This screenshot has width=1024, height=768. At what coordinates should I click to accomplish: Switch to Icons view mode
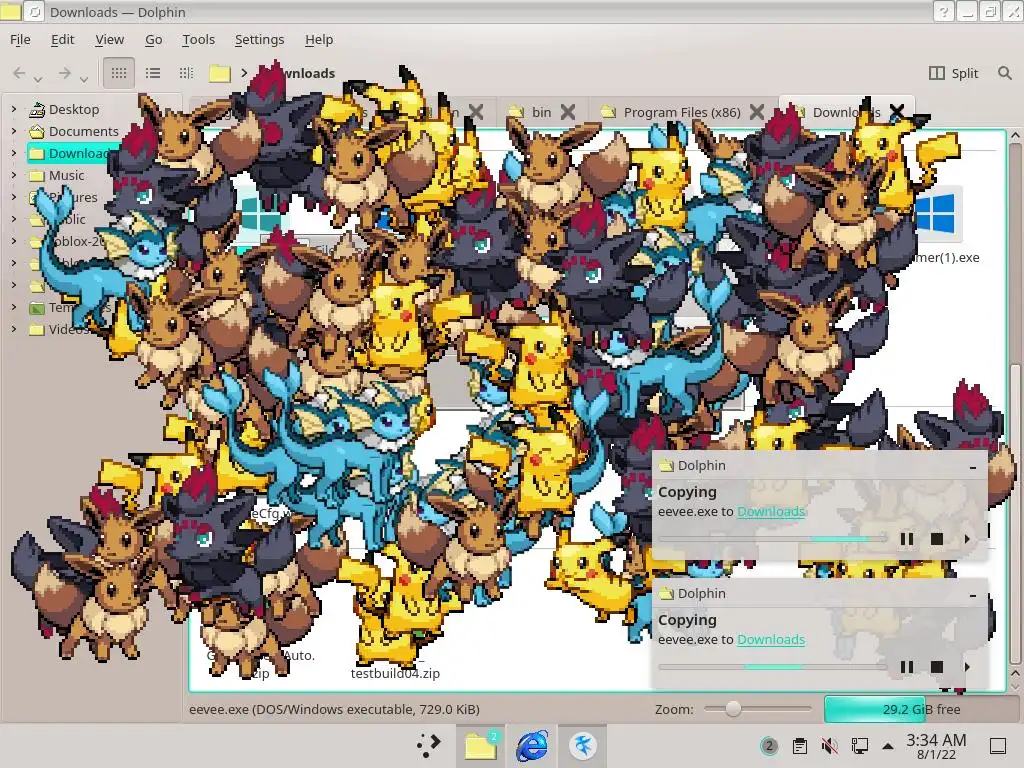tap(119, 73)
